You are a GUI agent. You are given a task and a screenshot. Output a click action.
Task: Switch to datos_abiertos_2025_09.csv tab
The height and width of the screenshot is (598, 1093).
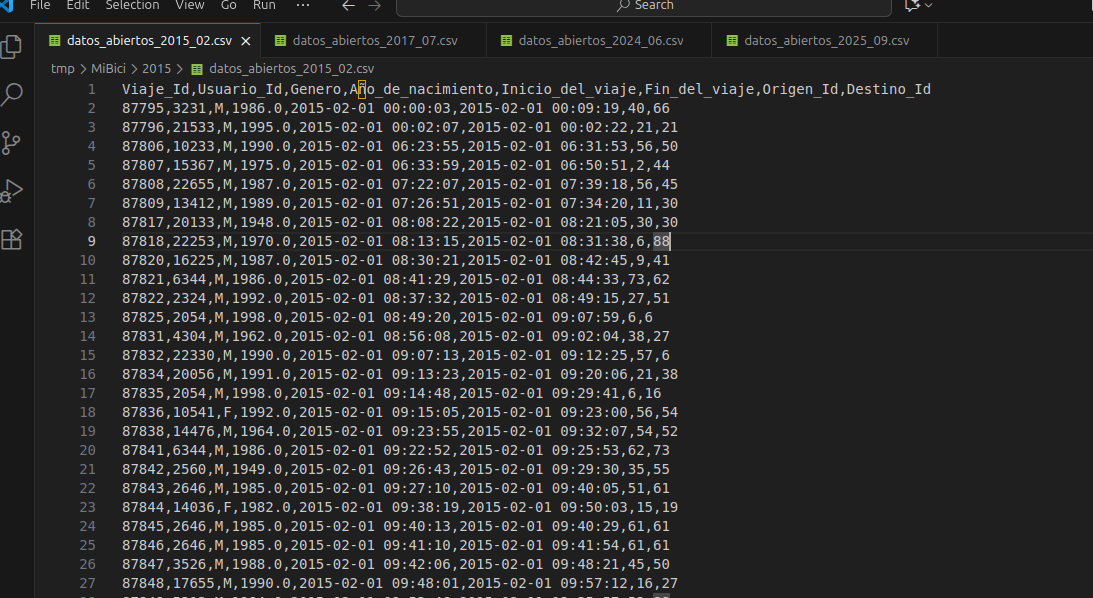tap(826, 41)
